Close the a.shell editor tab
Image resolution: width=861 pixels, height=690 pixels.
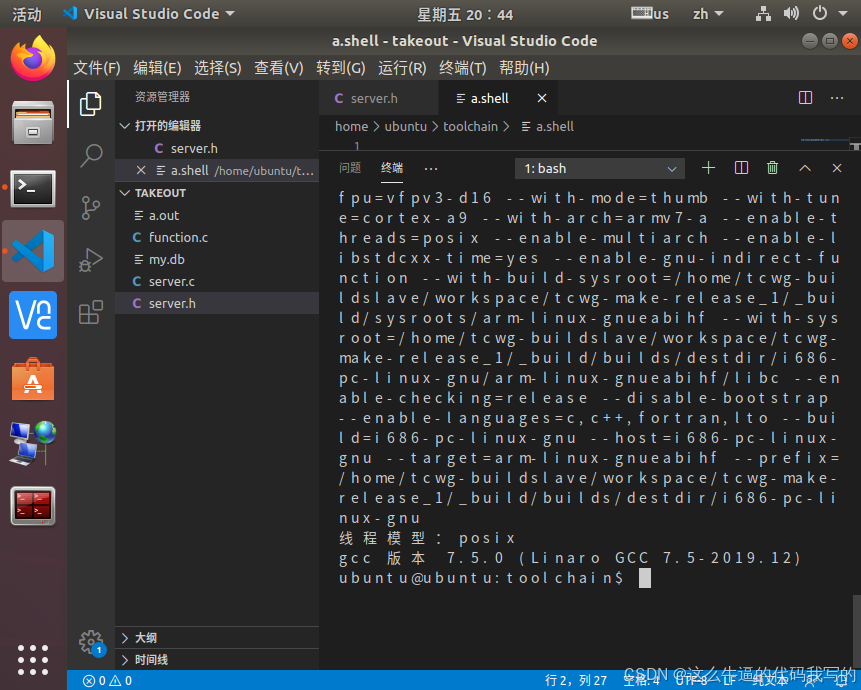tap(542, 98)
